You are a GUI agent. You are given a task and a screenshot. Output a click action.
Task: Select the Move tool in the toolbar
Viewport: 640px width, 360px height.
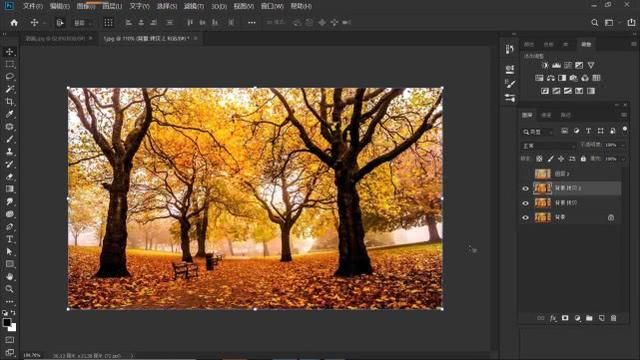[x=10, y=52]
